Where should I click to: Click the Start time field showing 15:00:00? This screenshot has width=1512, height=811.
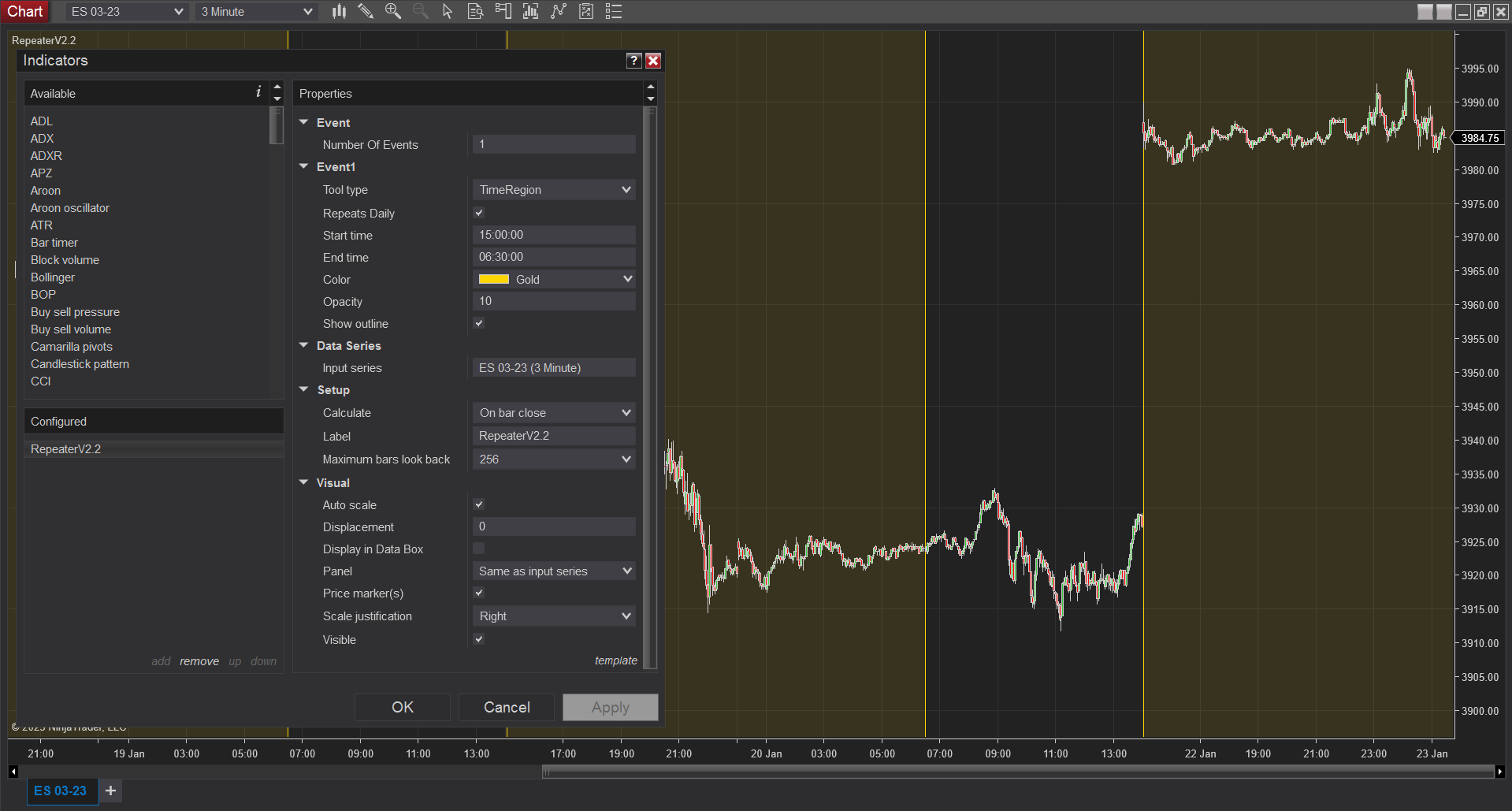coord(554,235)
